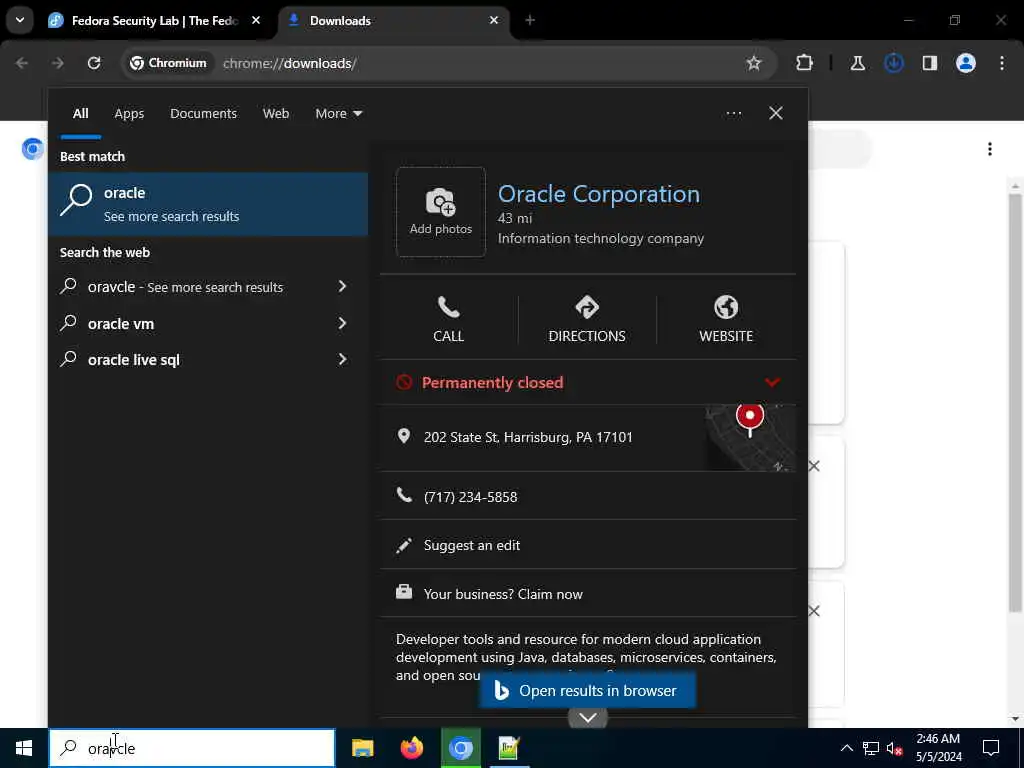Show downloads bubble icon in toolbar
The image size is (1024, 768).
pos(893,63)
